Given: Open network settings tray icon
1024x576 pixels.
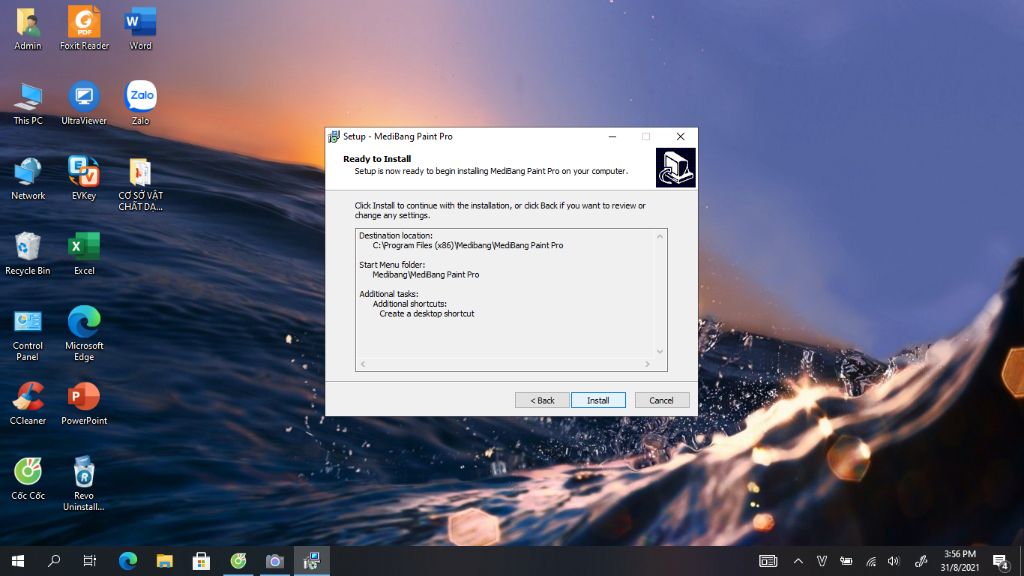Looking at the screenshot, I should pos(871,561).
